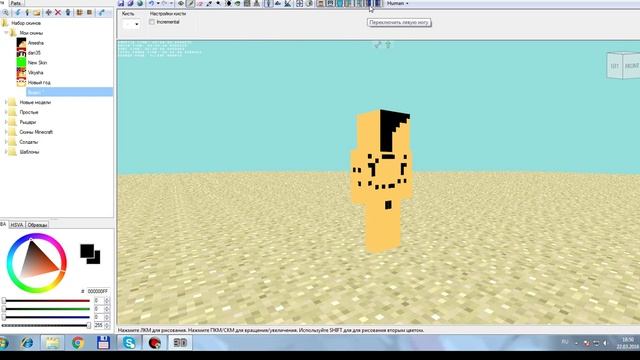
Task: Click the Fetch skin icon in skin toolbar
Action: pyautogui.click(x=101, y=13)
